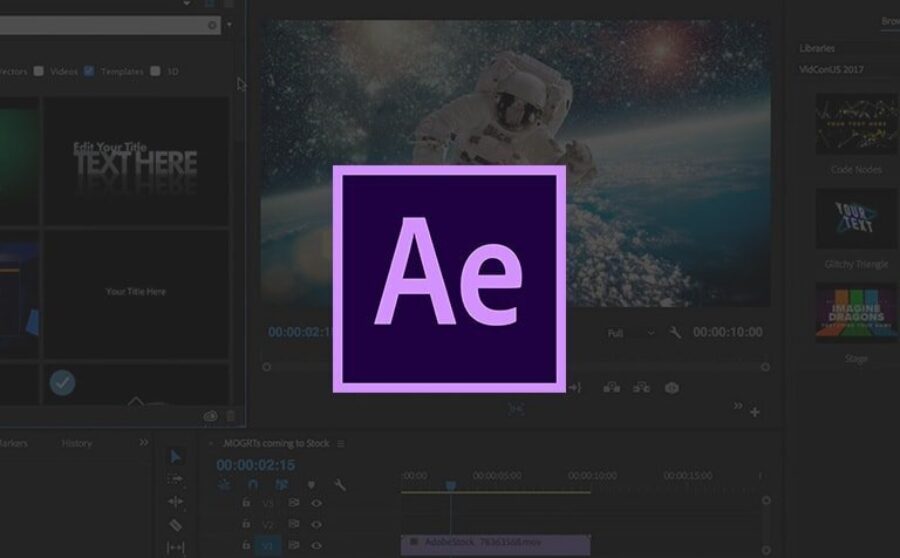Uncheck the Templates checkbox
The width and height of the screenshot is (900, 558).
[89, 71]
